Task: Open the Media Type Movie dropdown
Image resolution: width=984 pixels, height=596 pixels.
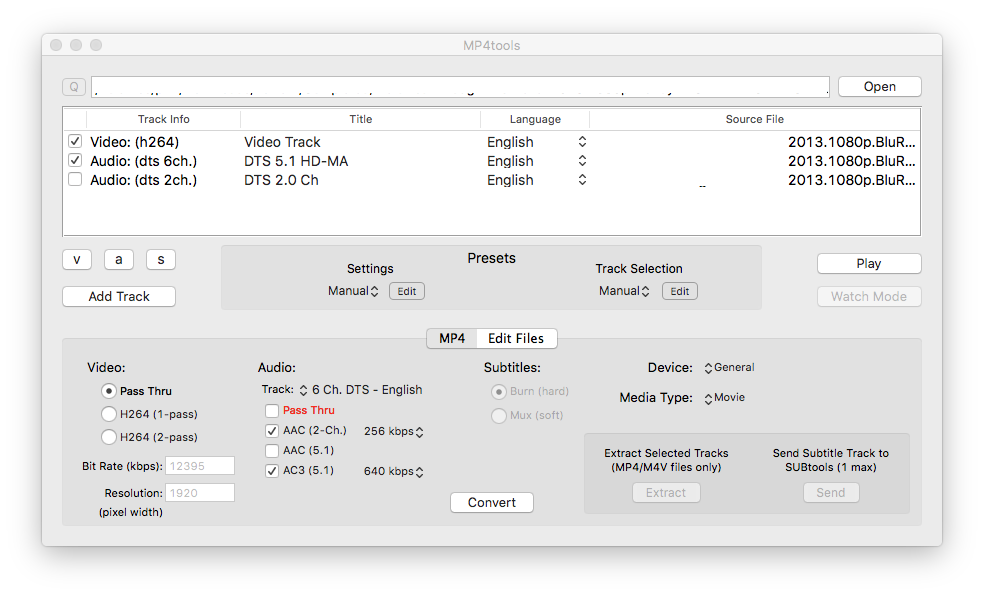Action: (x=725, y=398)
